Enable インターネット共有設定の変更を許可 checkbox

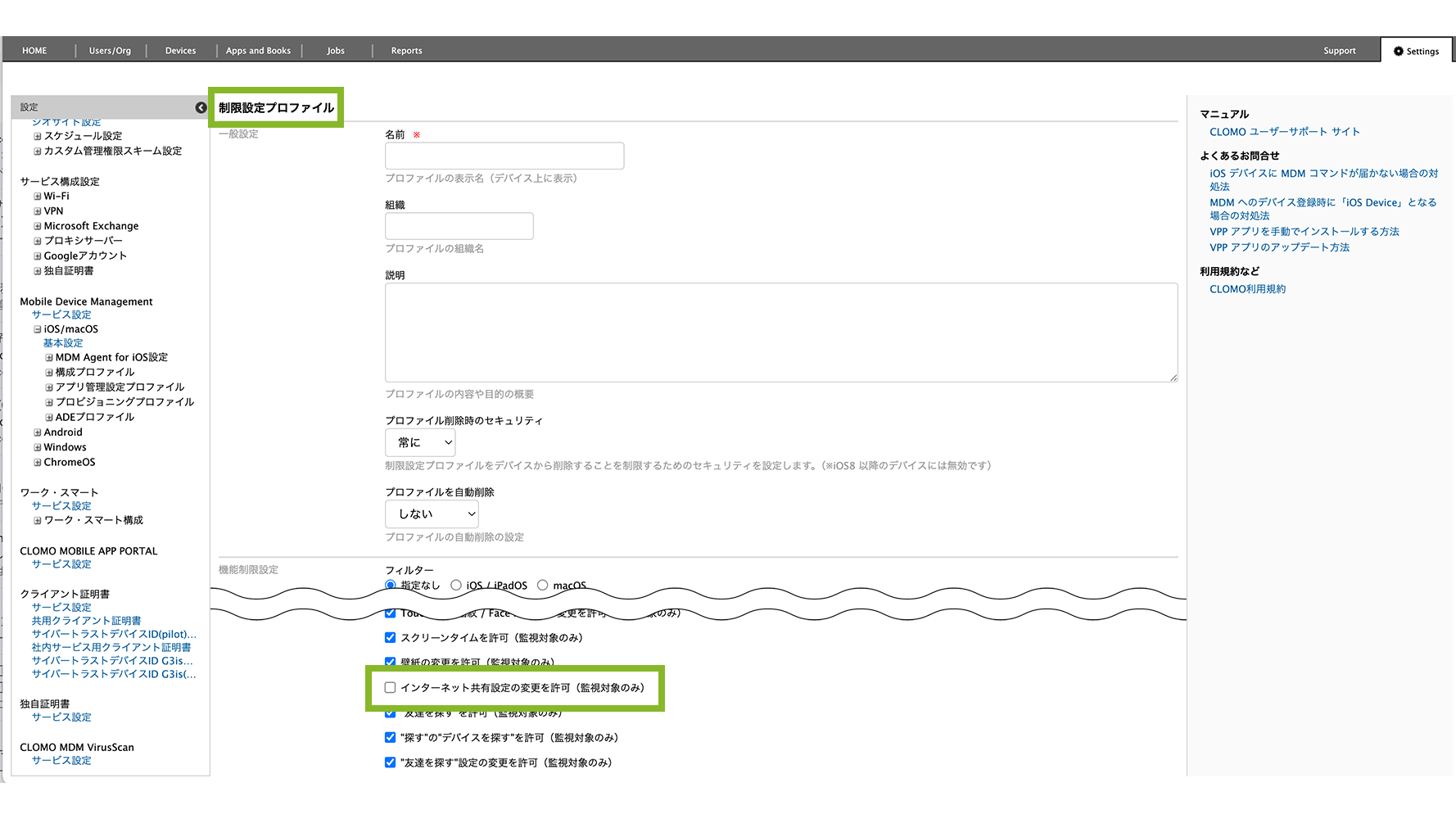391,688
